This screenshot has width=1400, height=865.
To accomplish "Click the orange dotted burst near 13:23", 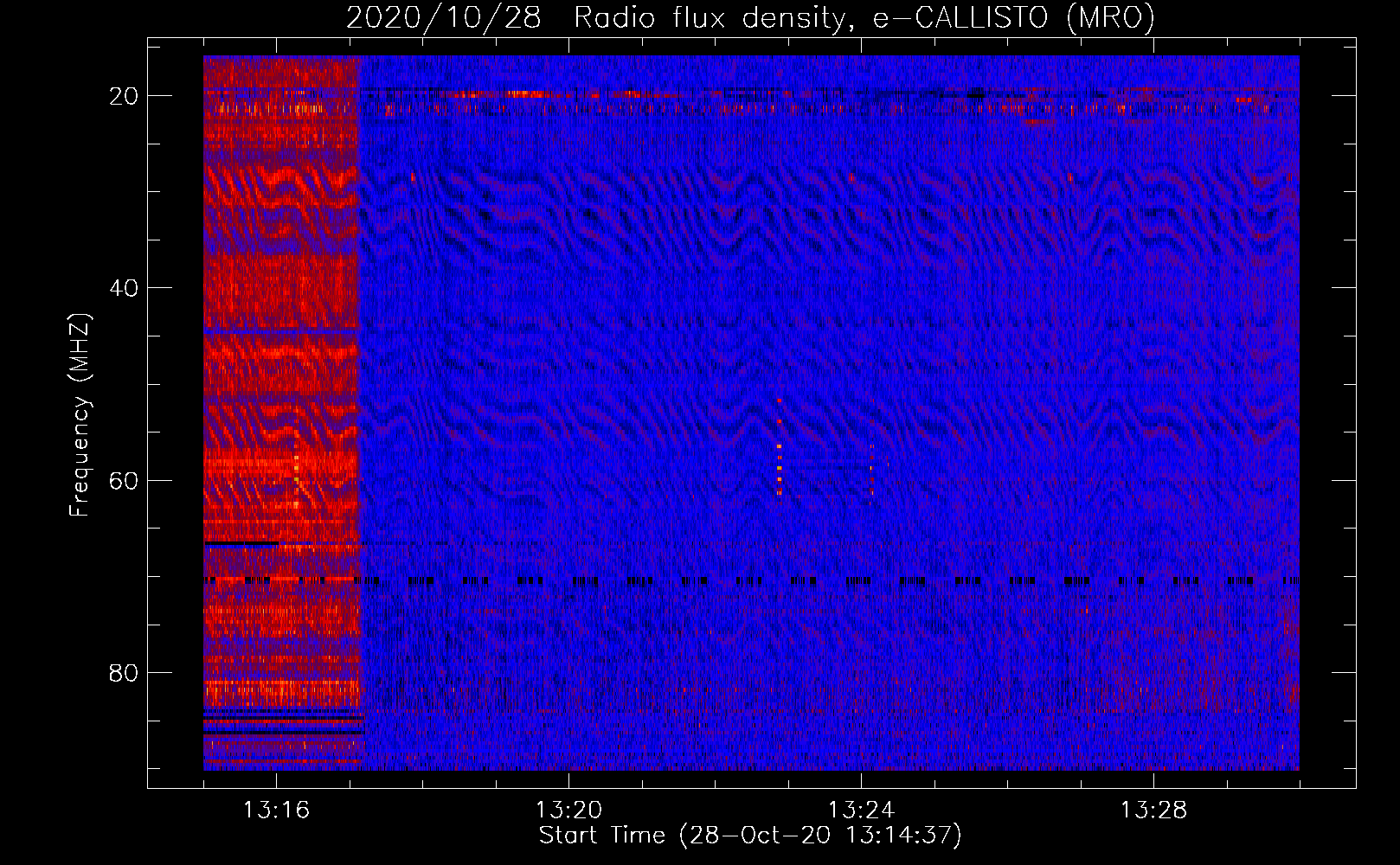I will coord(780,447).
